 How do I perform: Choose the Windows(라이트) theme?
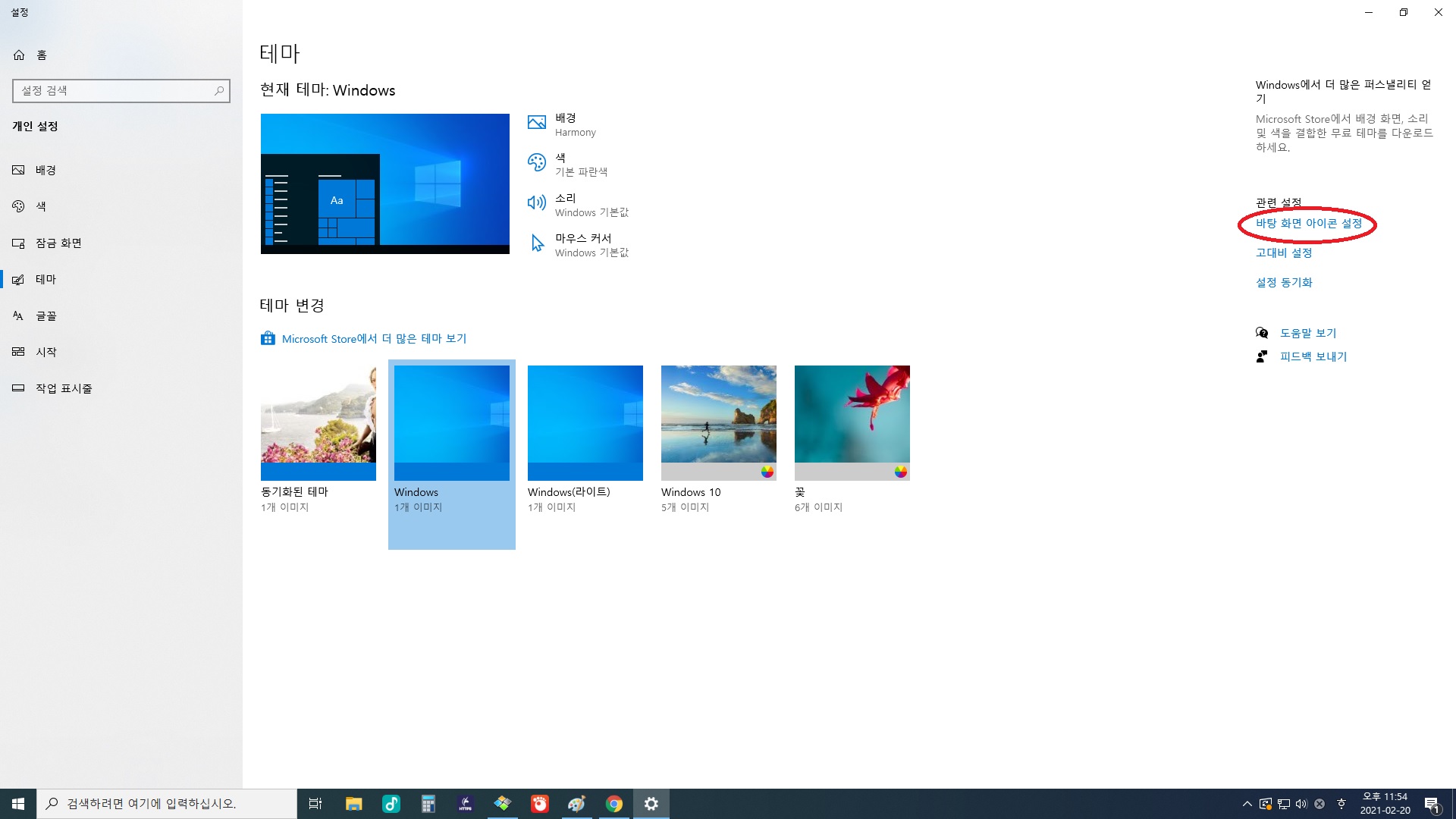pos(585,422)
